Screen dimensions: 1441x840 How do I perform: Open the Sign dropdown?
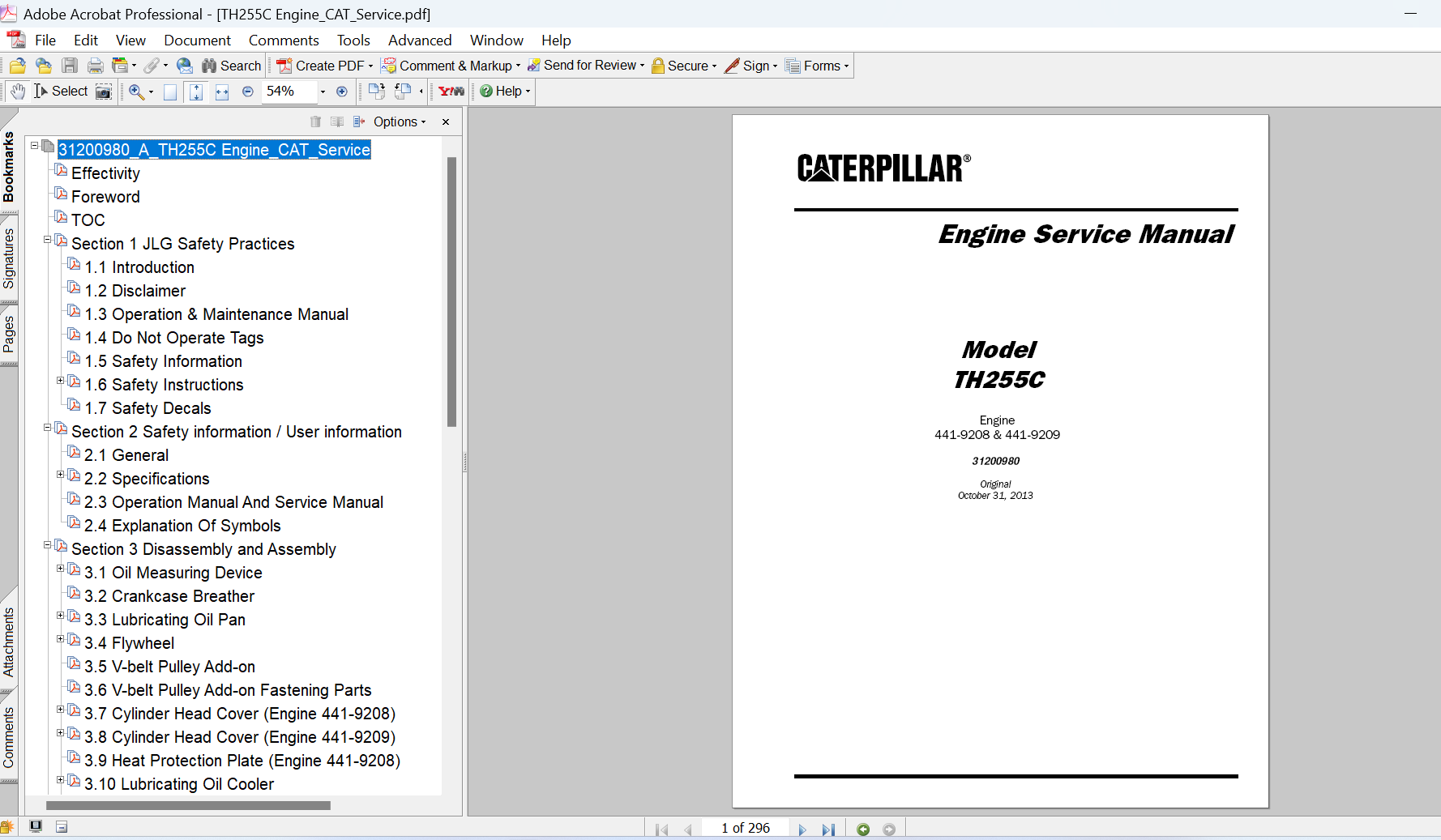tap(751, 66)
